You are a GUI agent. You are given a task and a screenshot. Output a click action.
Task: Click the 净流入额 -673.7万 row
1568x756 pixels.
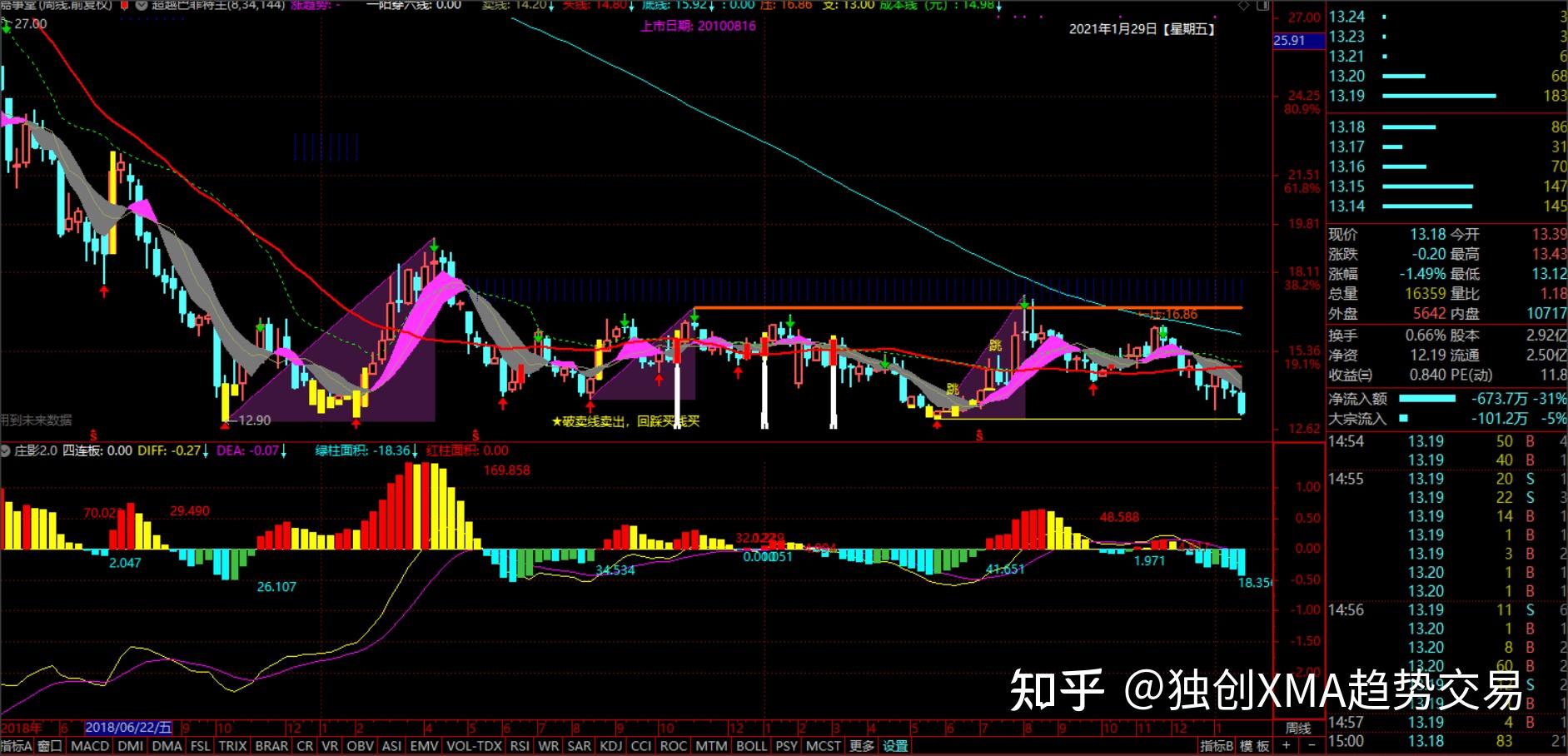click(x=1447, y=399)
